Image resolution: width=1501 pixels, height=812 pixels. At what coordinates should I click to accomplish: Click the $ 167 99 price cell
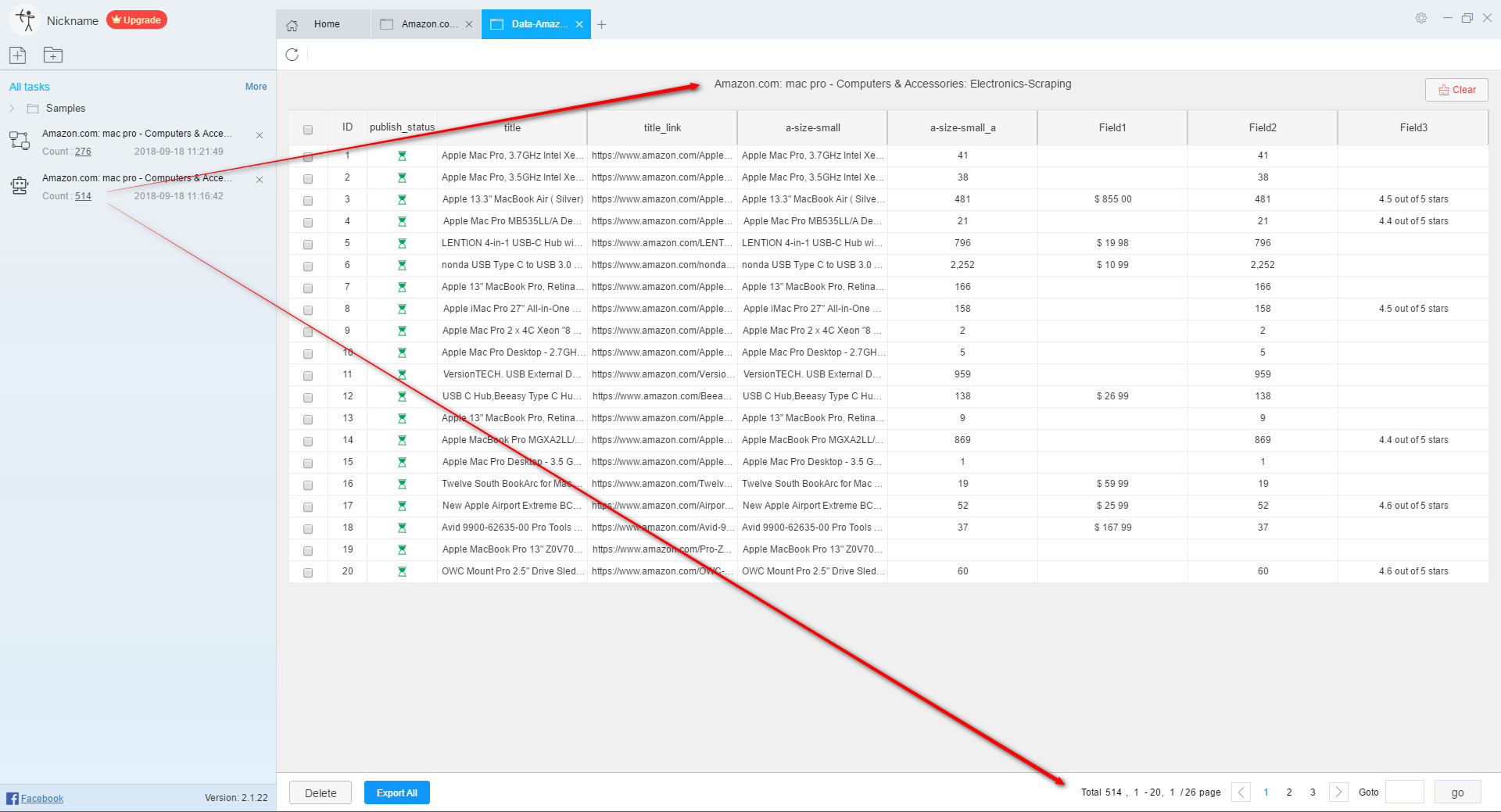pyautogui.click(x=1112, y=528)
